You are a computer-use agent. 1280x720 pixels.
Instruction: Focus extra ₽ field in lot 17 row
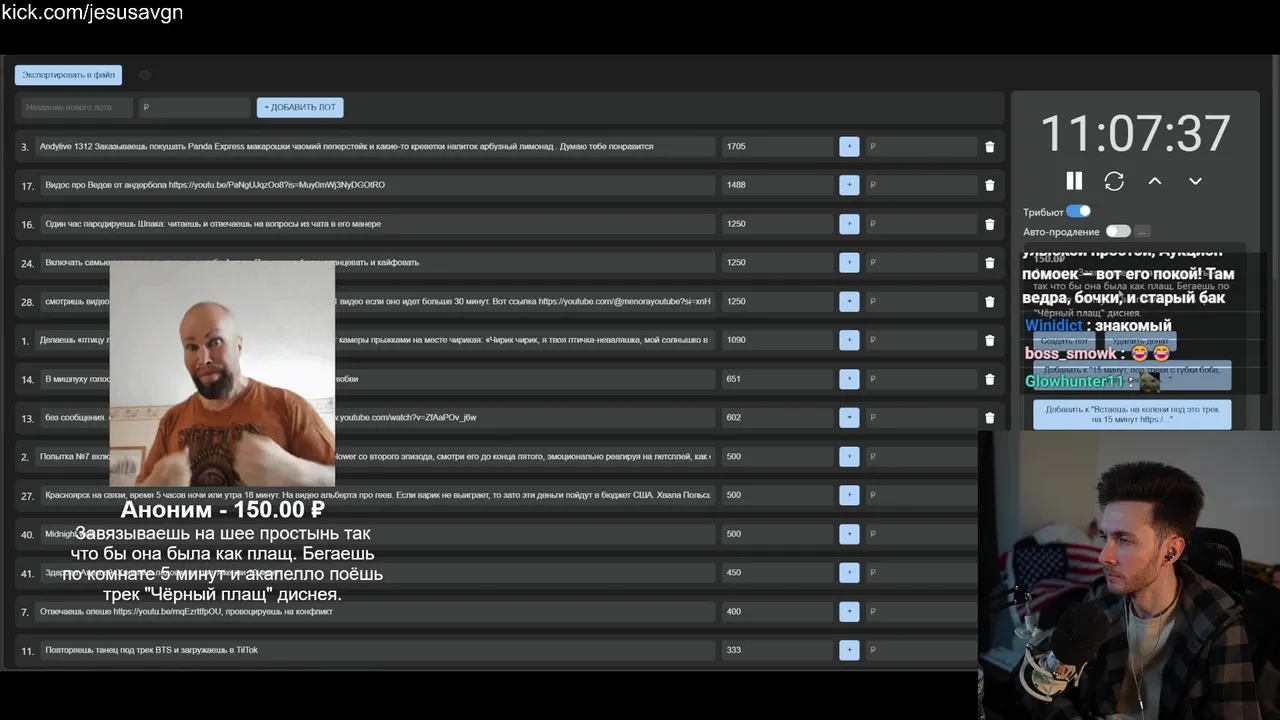pos(921,185)
